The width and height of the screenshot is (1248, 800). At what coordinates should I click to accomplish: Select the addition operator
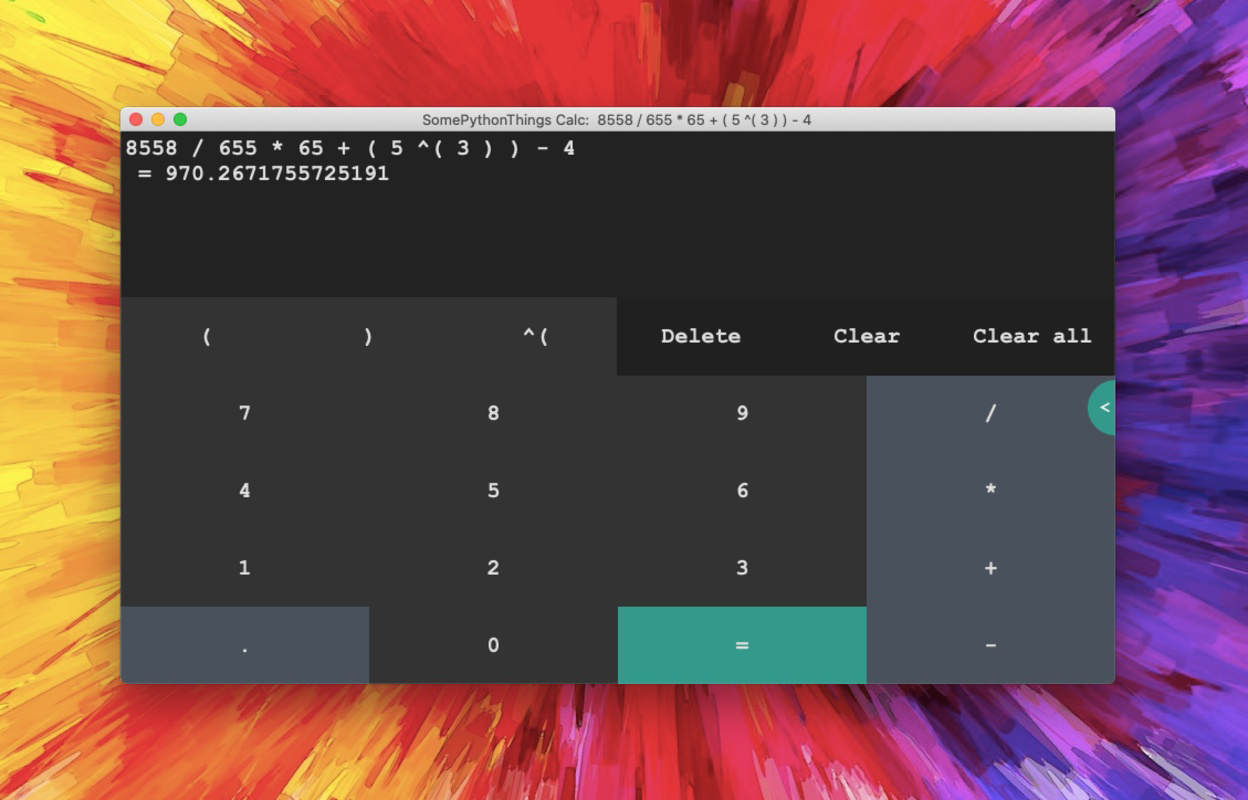[x=990, y=568]
